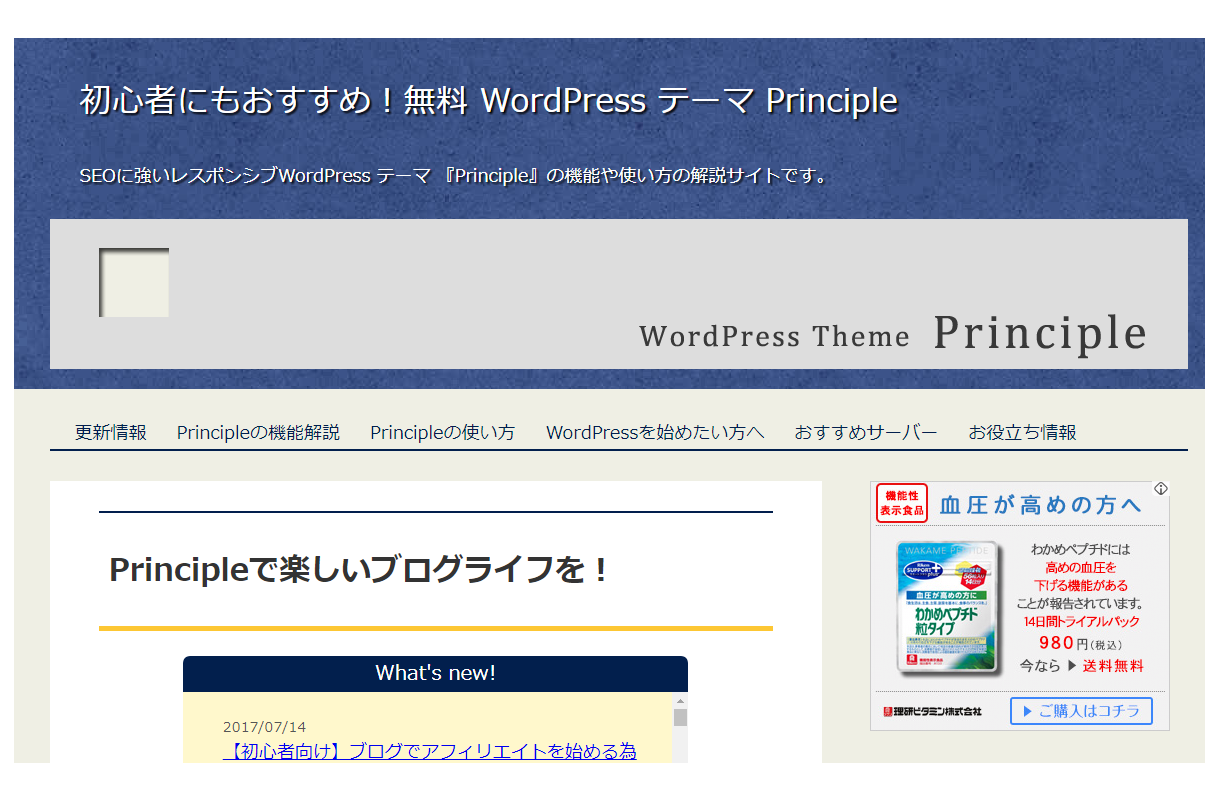The image size is (1223, 806).
Task: Open the Principleの使い方 menu item
Action: point(442,432)
